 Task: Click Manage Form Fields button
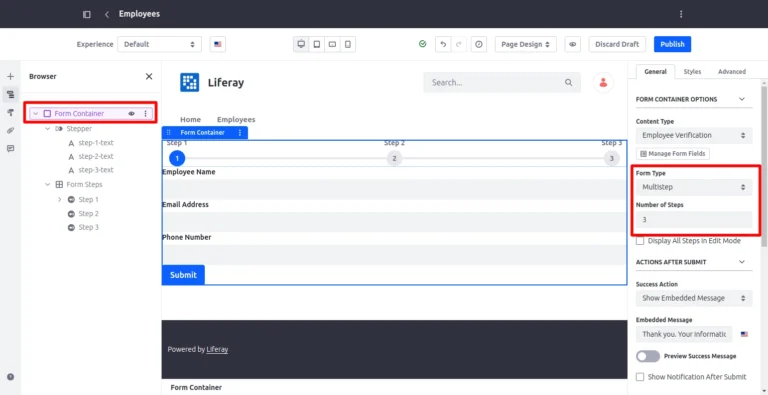pos(672,154)
